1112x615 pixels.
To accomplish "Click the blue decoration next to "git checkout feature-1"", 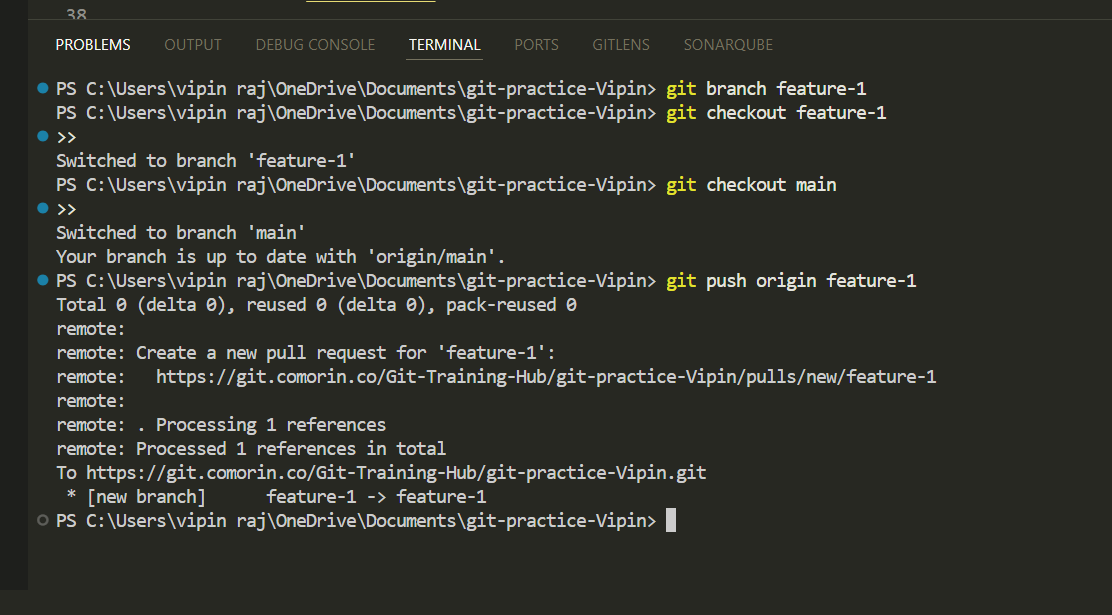I will (x=42, y=136).
